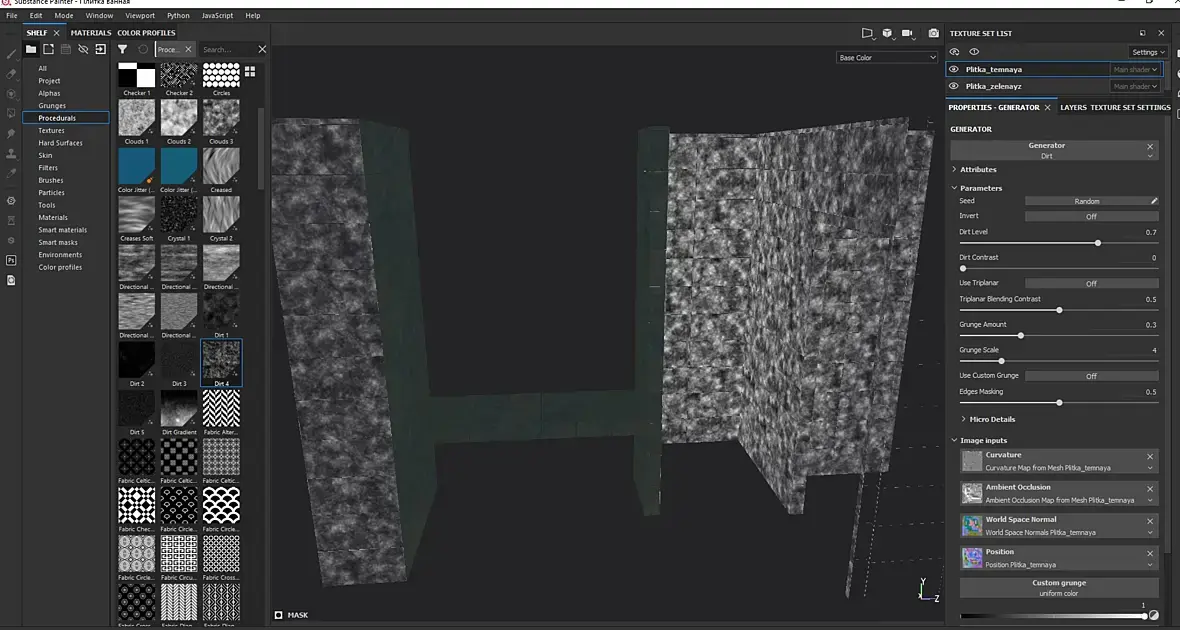Select the Grunges shelf category
Image resolution: width=1180 pixels, height=630 pixels.
point(52,105)
